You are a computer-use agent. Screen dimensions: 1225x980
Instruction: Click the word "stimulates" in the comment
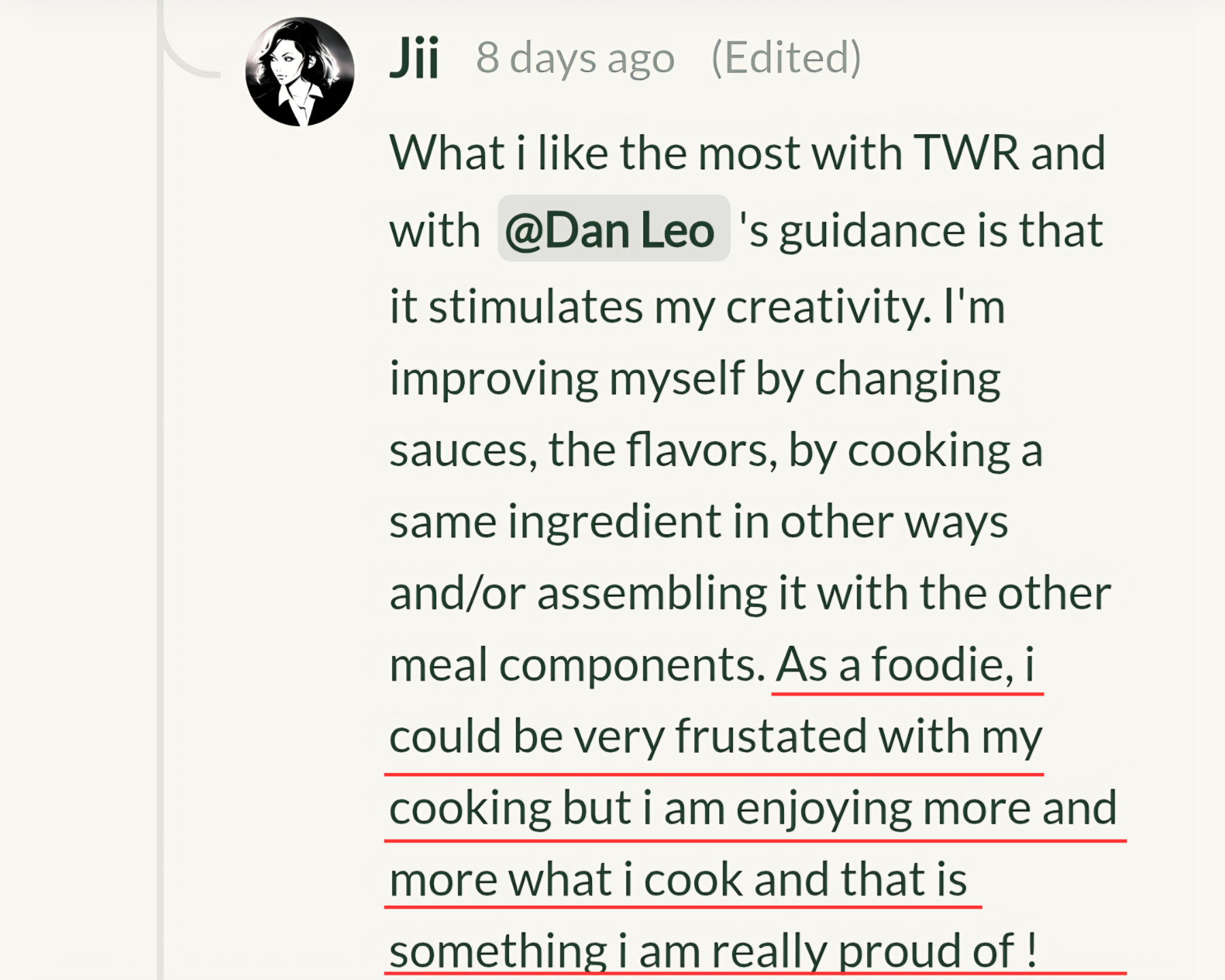coord(536,307)
